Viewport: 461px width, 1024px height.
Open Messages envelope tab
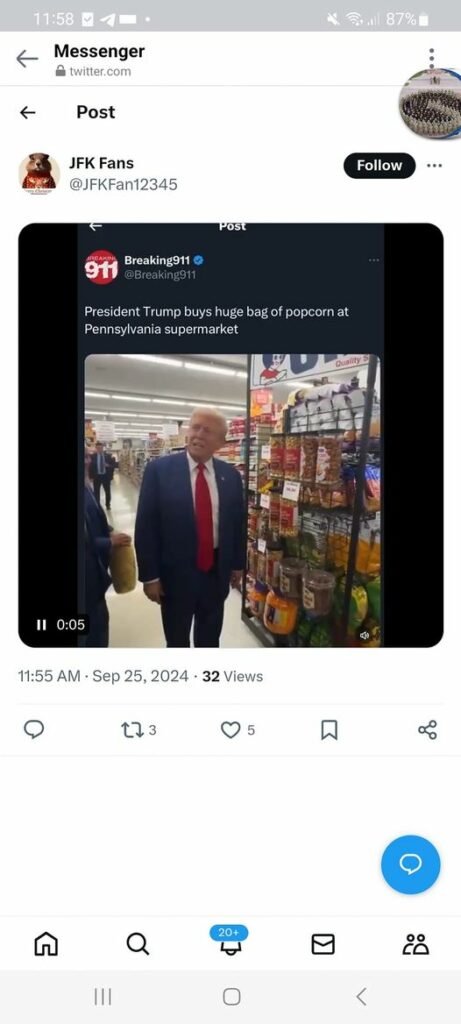[x=323, y=944]
